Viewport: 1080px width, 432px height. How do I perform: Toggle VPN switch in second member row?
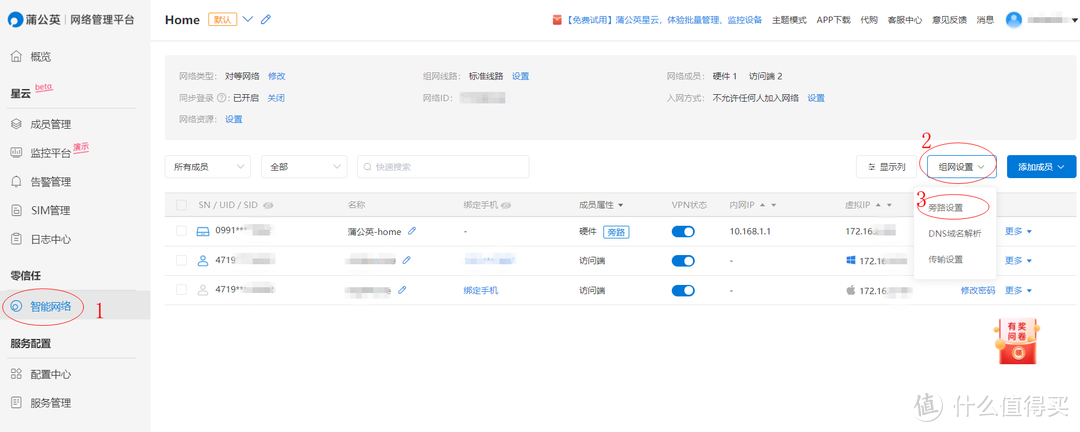click(x=683, y=260)
